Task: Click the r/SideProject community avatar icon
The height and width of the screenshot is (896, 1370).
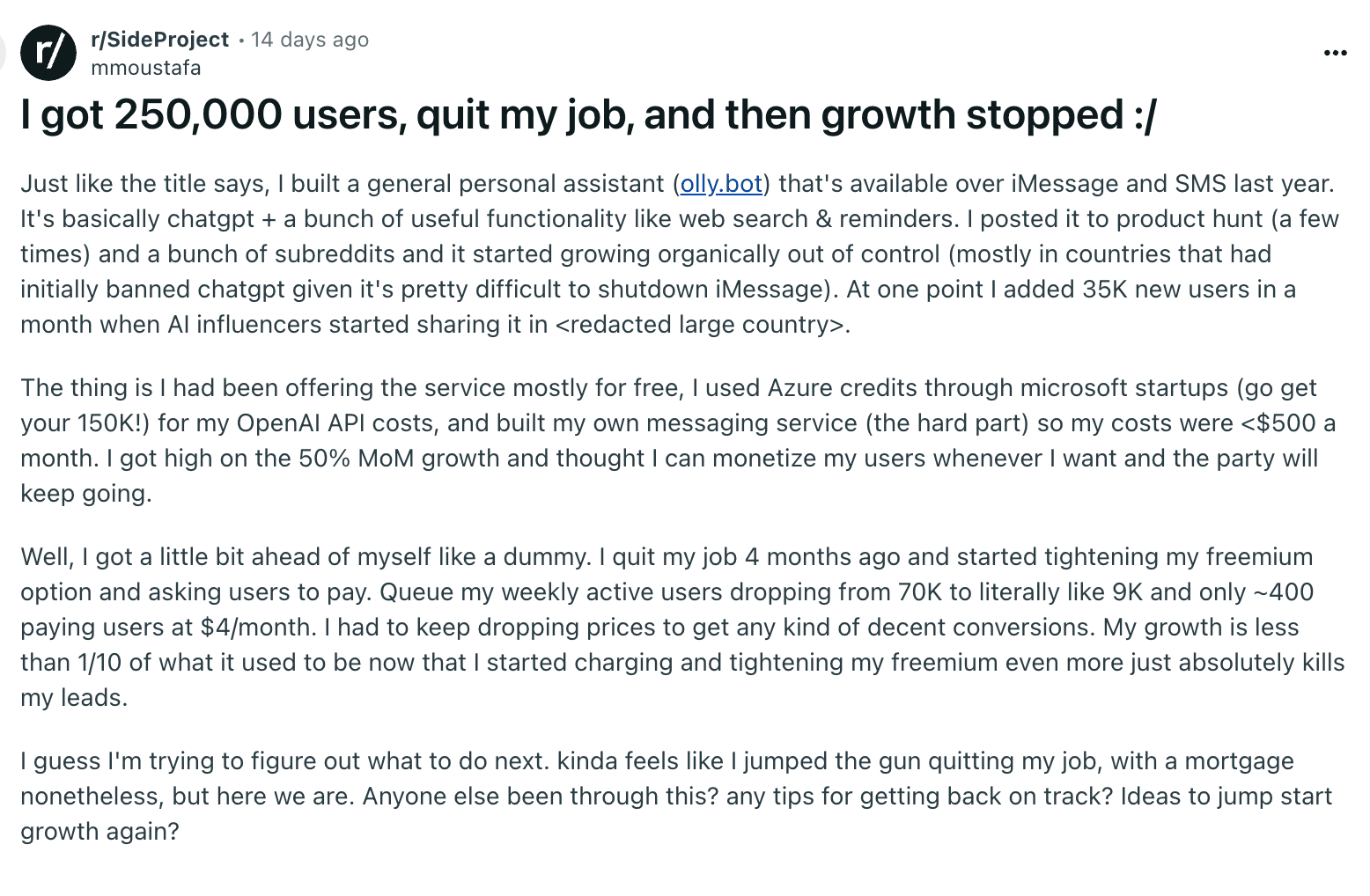Action: click(x=48, y=53)
